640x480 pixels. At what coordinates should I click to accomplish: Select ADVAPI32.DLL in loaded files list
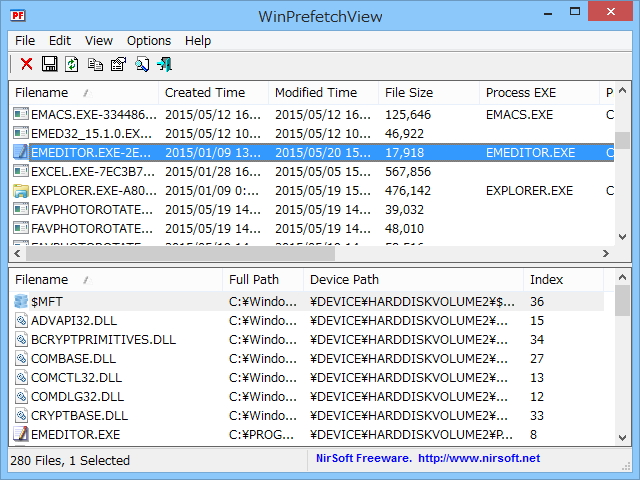pyautogui.click(x=74, y=320)
